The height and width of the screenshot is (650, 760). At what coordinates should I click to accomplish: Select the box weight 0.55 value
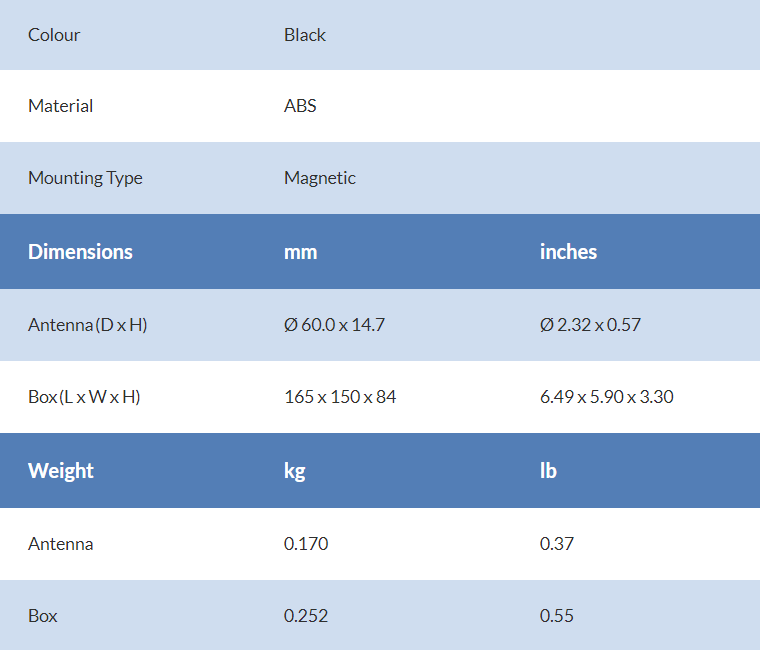click(x=557, y=616)
